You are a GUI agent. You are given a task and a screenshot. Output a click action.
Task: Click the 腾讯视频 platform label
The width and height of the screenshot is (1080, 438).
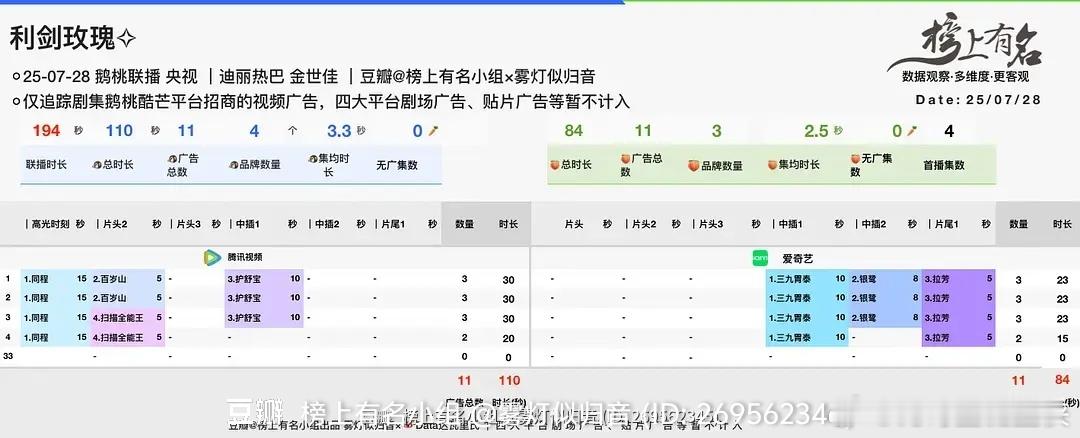245,257
